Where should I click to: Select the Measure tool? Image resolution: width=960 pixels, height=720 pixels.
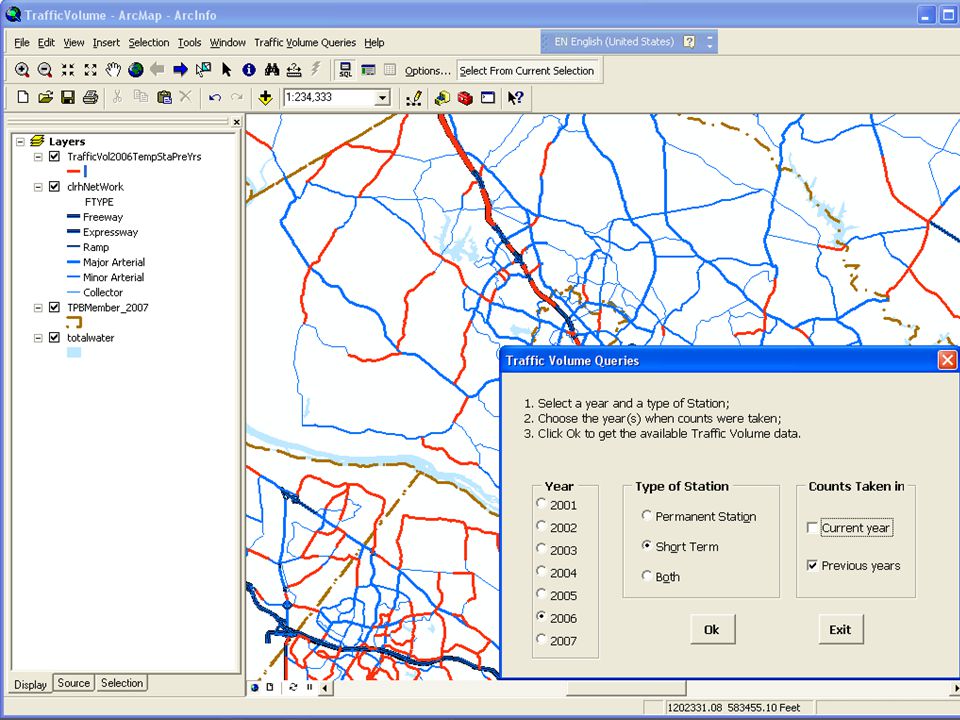pyautogui.click(x=294, y=70)
